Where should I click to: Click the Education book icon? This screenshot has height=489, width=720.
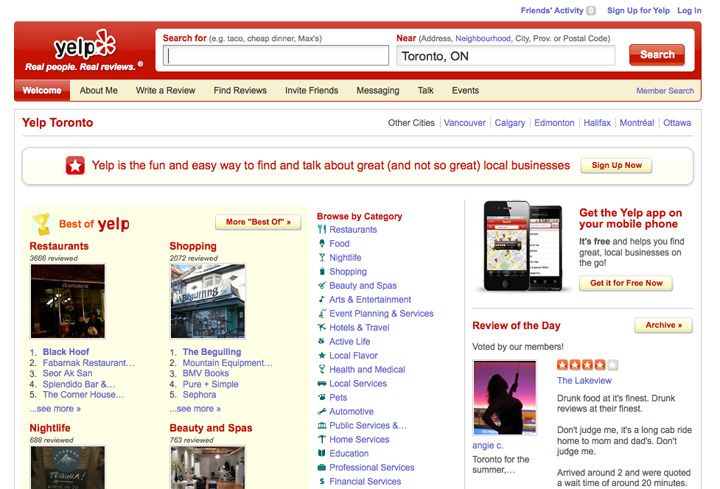coord(322,453)
